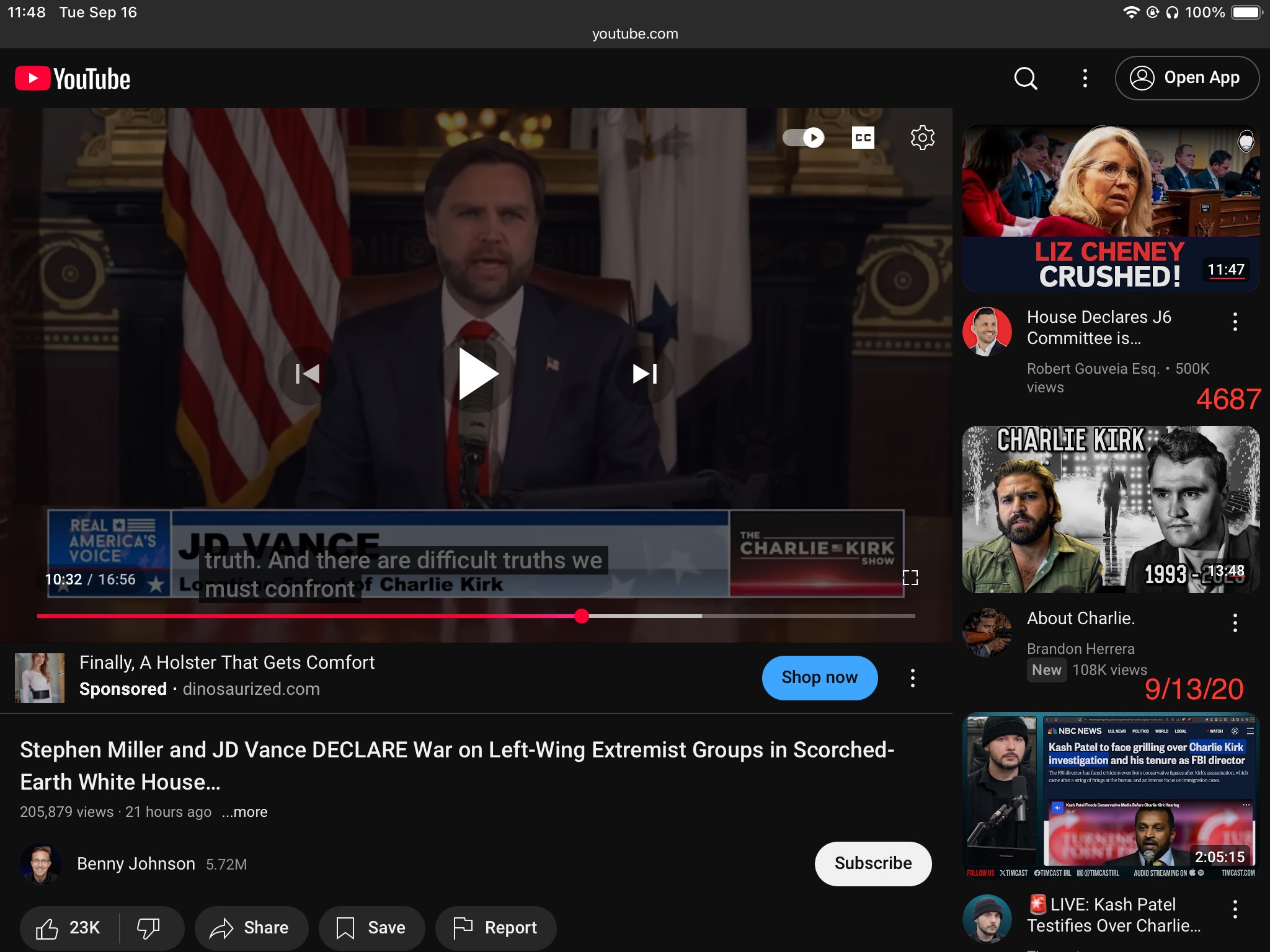1270x952 pixels.
Task: Open Brandon Herrera channel avatar
Action: pyautogui.click(x=987, y=633)
